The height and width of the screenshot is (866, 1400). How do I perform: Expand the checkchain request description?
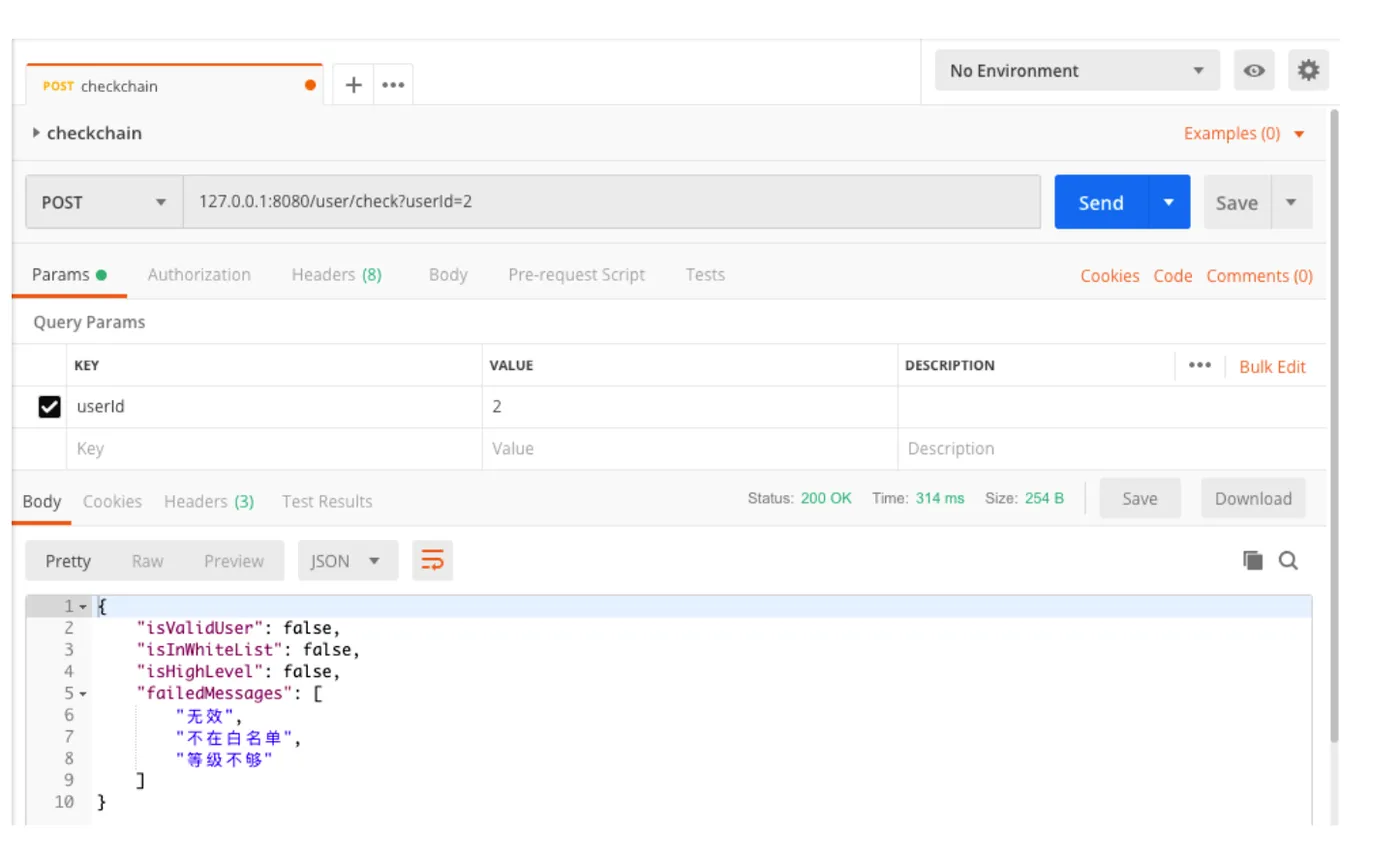37,133
